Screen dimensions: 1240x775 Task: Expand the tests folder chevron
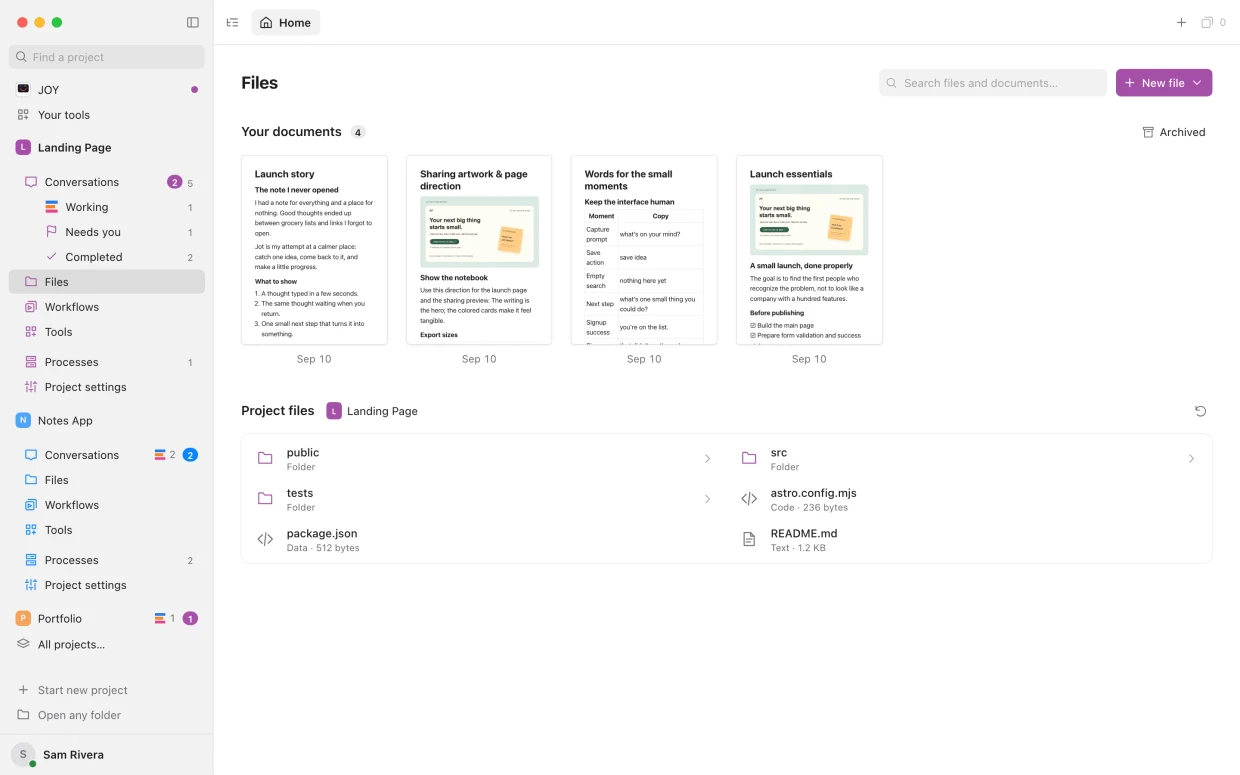707,499
